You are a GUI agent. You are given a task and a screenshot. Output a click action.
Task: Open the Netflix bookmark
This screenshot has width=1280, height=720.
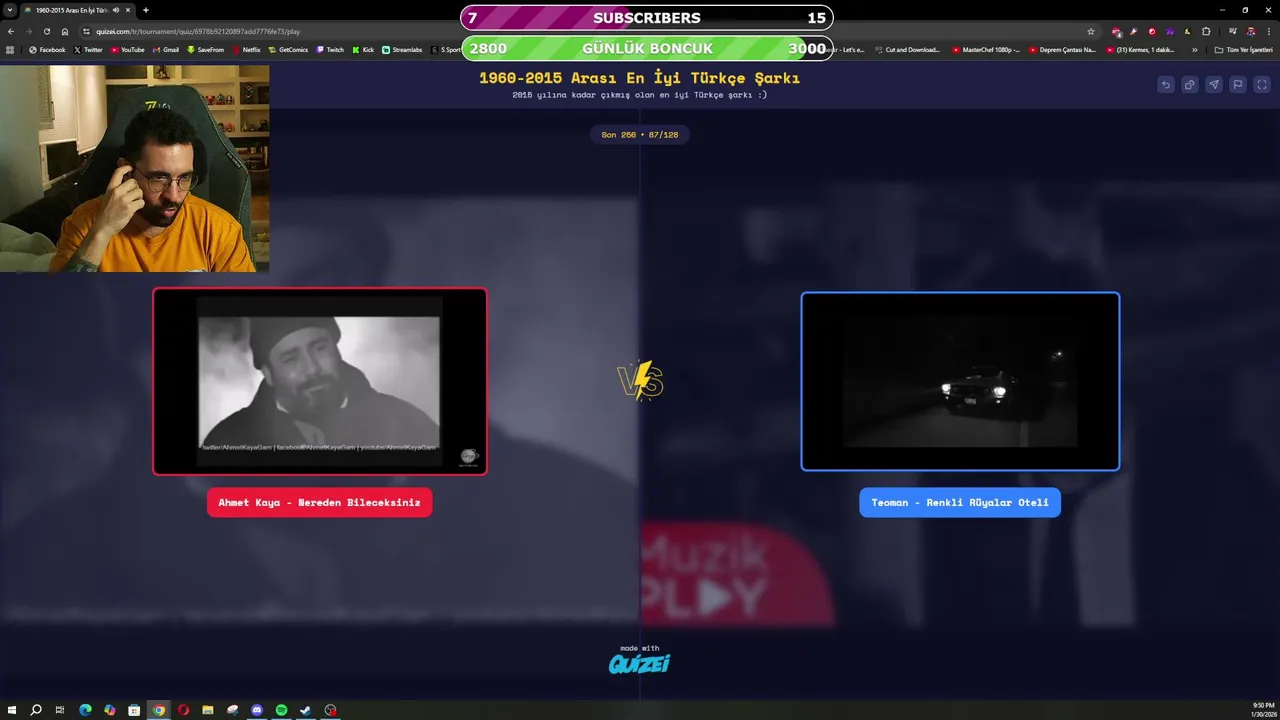click(246, 49)
